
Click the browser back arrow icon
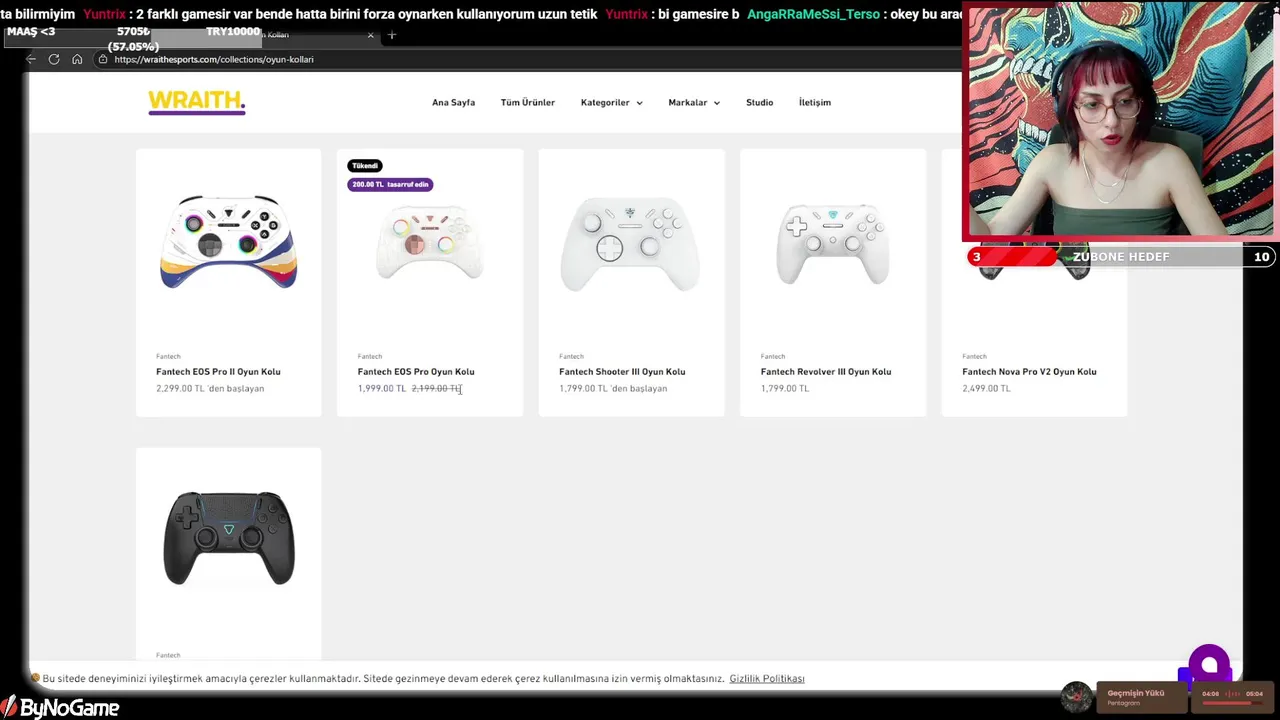tap(31, 59)
